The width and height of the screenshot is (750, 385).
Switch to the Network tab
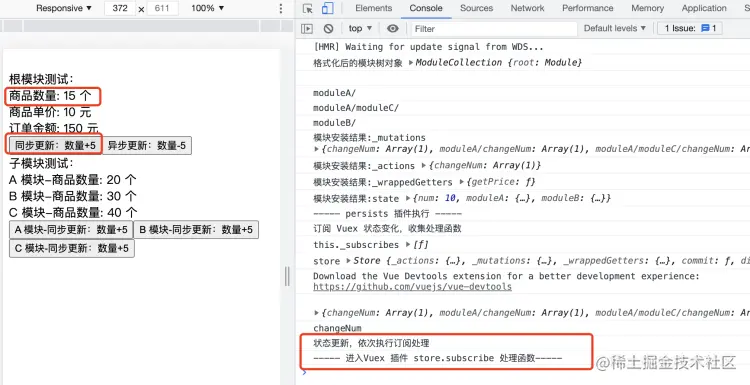[x=527, y=8]
